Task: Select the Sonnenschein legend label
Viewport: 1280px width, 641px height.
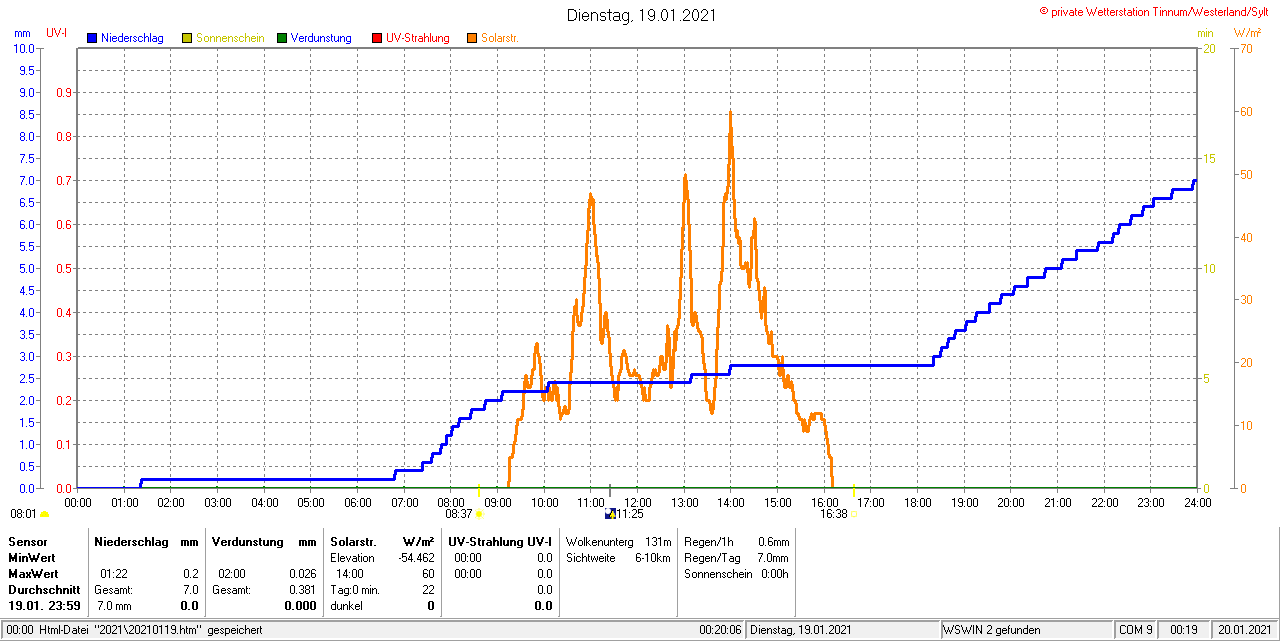Action: coord(230,38)
